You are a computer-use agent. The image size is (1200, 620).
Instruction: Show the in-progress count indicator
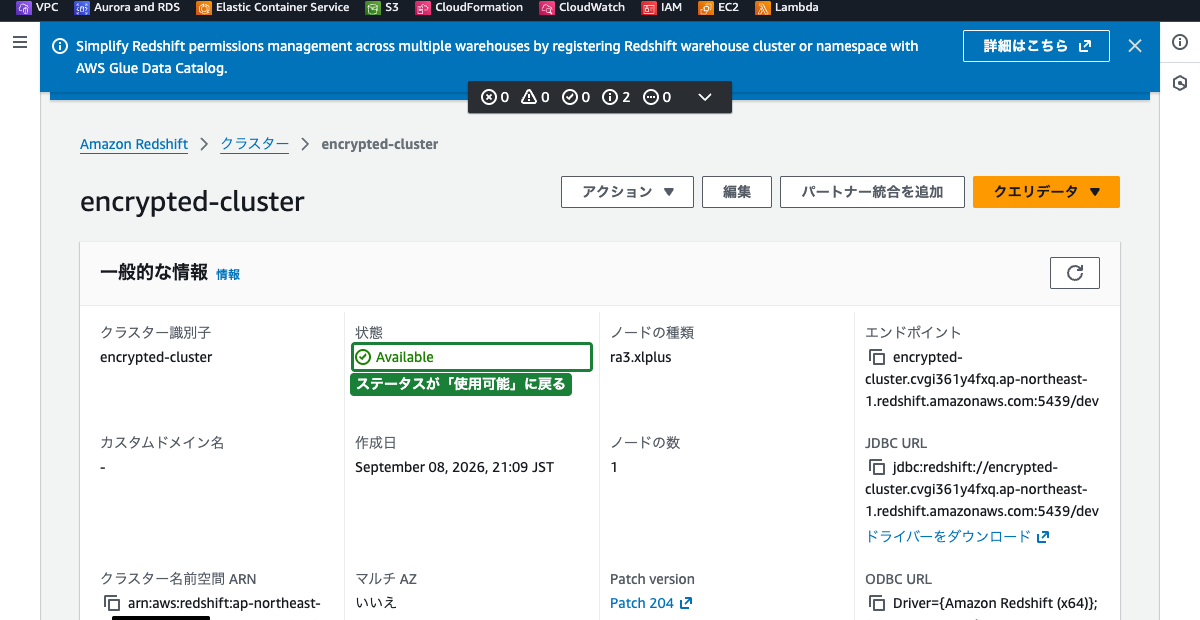(656, 97)
